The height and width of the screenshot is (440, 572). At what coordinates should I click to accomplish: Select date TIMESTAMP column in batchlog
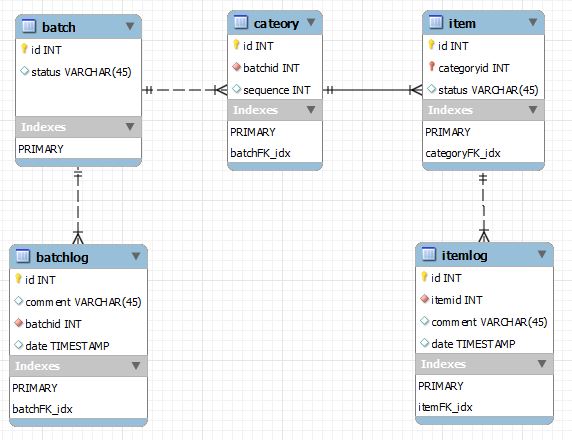(78, 346)
